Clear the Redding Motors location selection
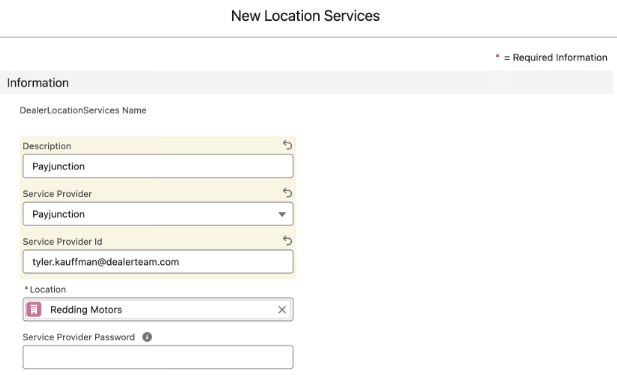 pyautogui.click(x=282, y=310)
